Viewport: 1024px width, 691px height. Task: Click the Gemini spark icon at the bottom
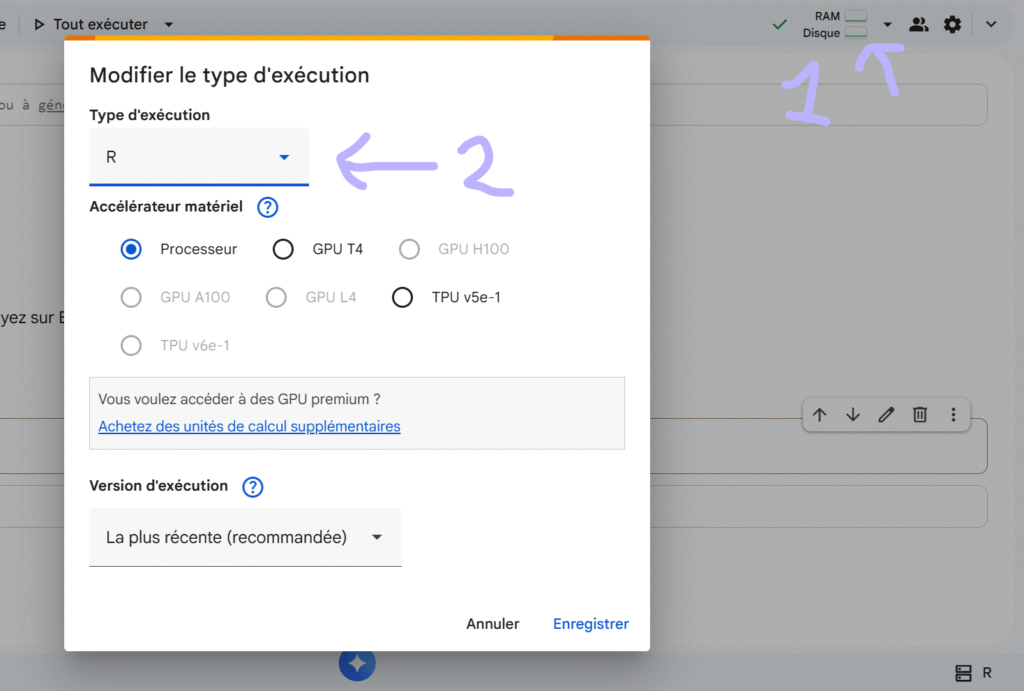click(357, 663)
